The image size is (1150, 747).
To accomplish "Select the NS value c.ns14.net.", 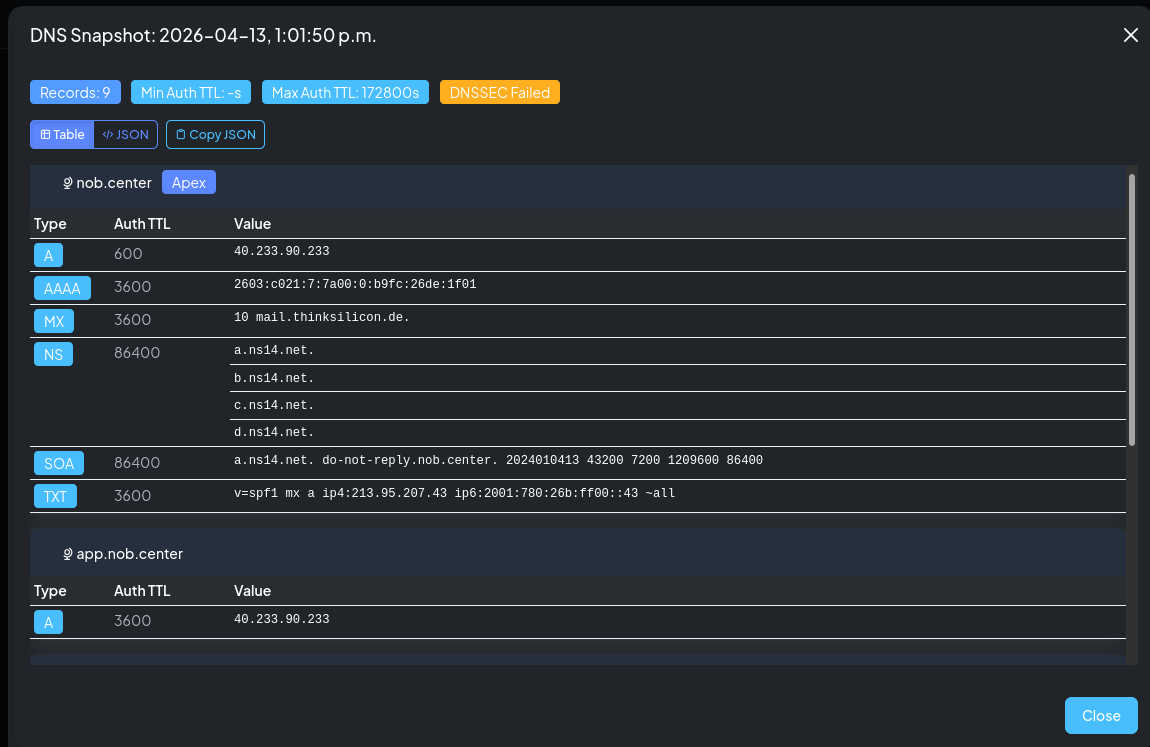I will click(274, 405).
